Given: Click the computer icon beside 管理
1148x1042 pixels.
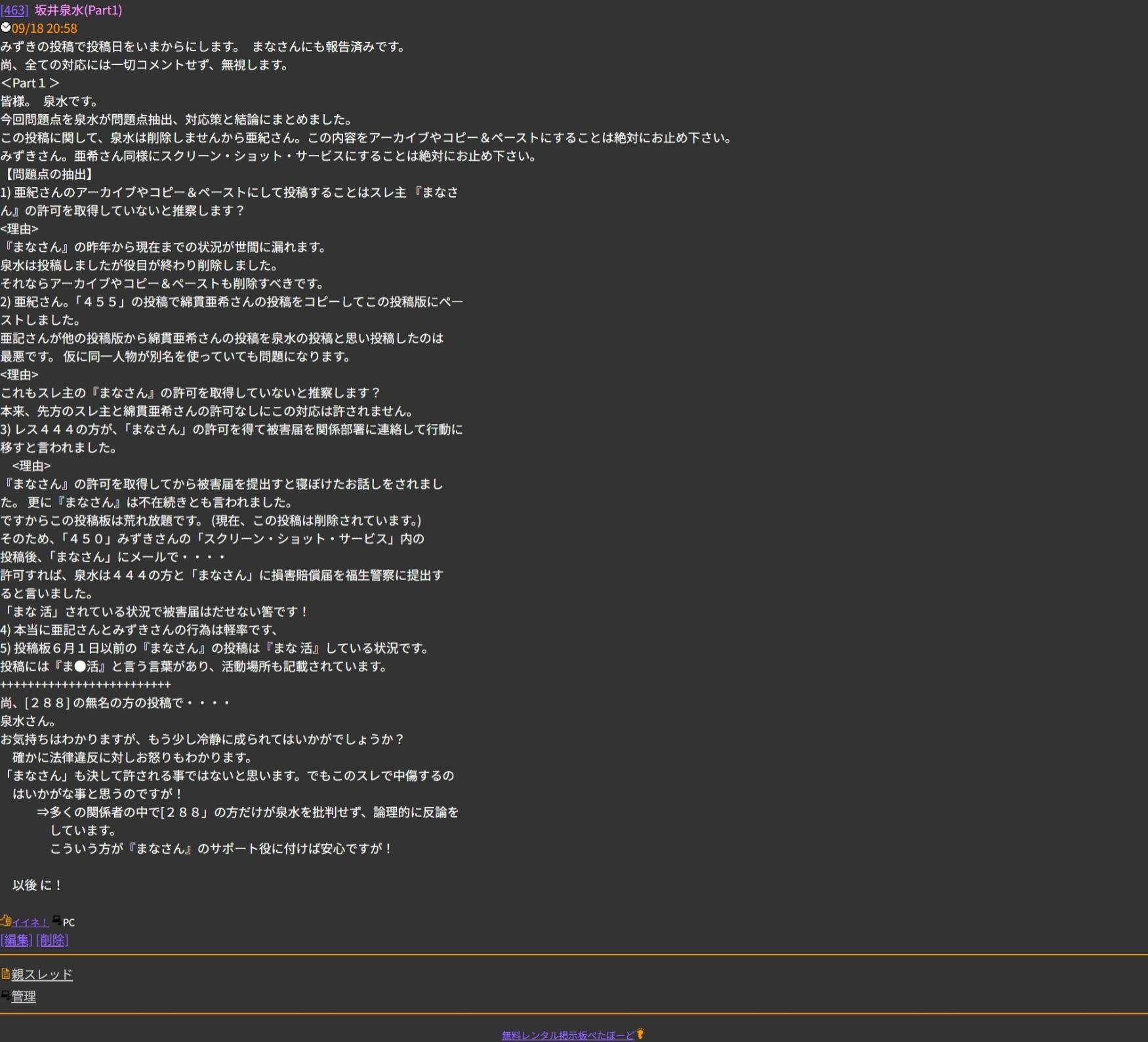Looking at the screenshot, I should 5,995.
